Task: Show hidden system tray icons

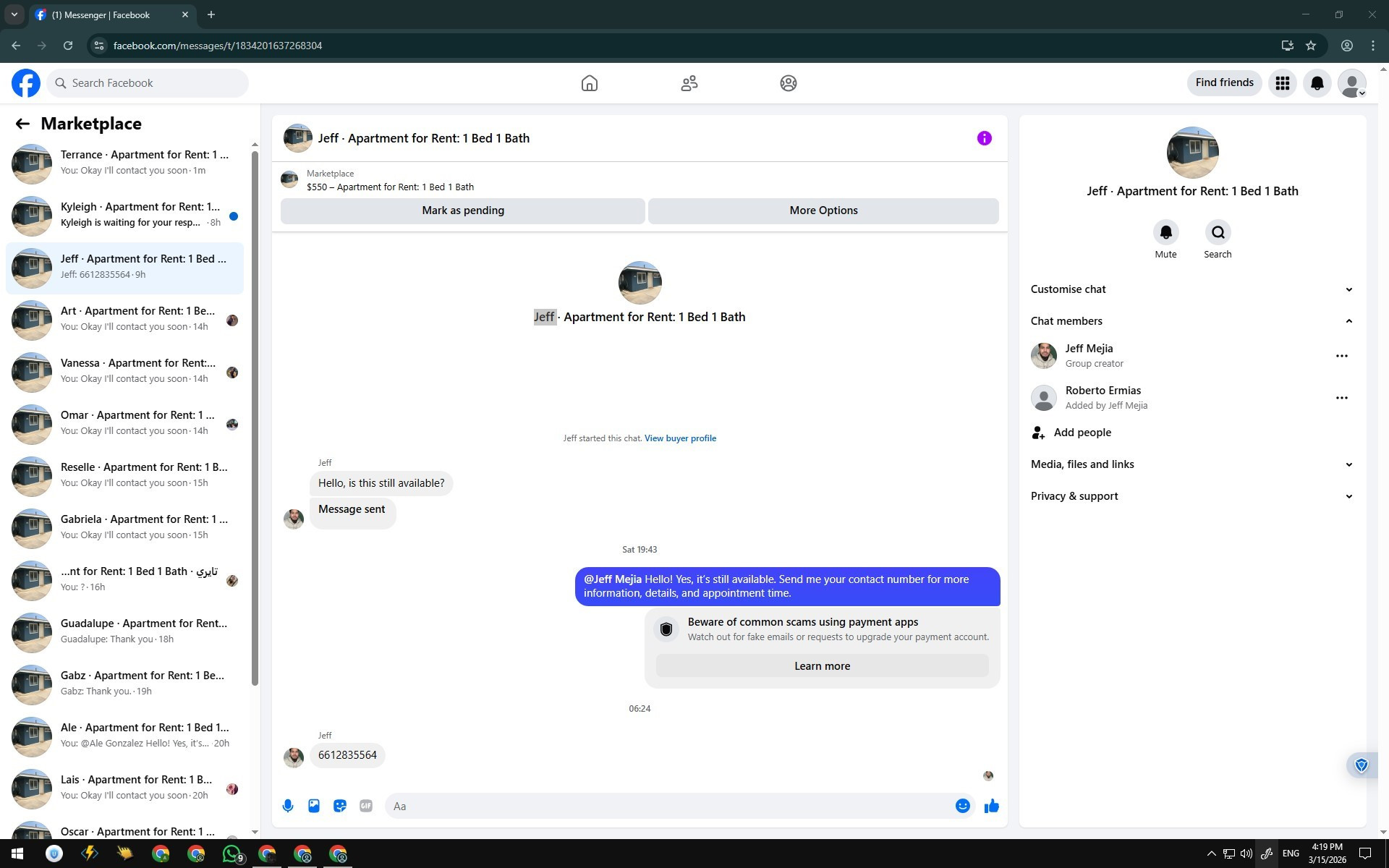Action: tap(1211, 854)
